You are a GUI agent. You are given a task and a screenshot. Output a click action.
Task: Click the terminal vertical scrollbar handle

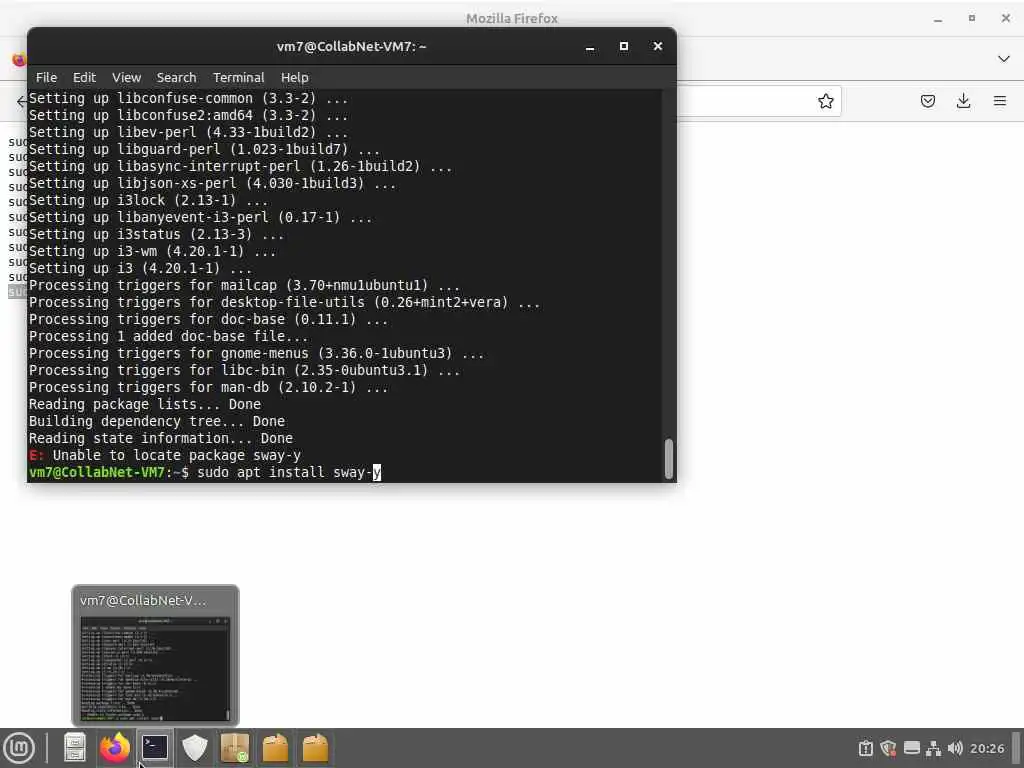click(x=669, y=460)
